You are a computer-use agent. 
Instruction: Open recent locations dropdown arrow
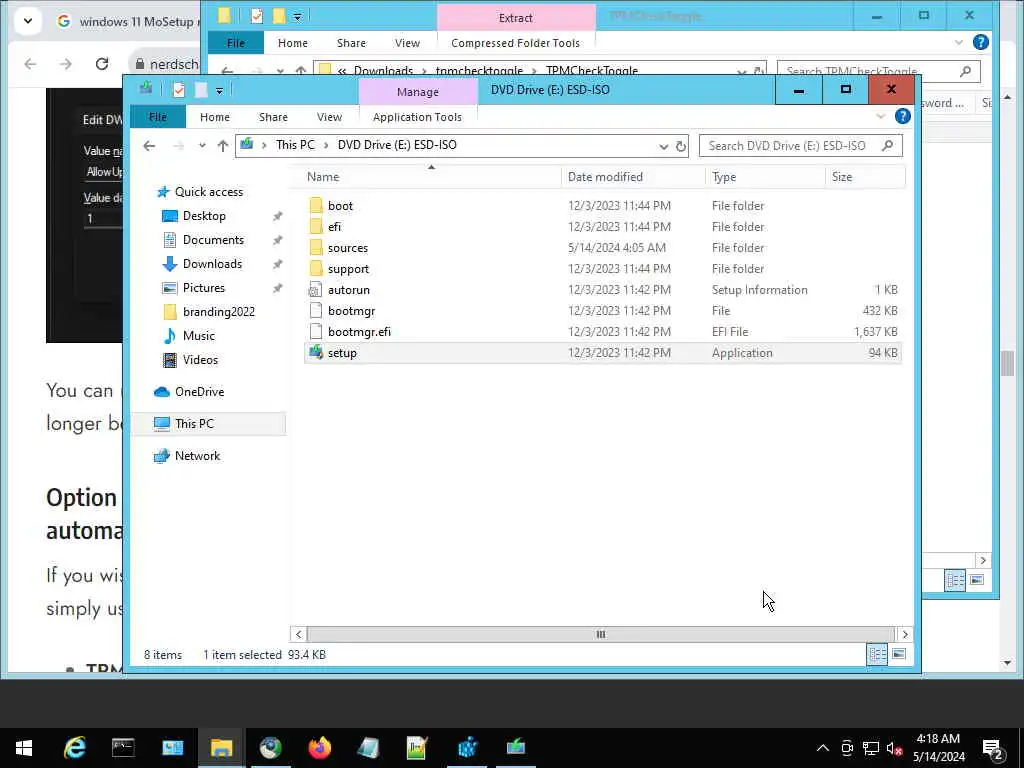pos(202,146)
